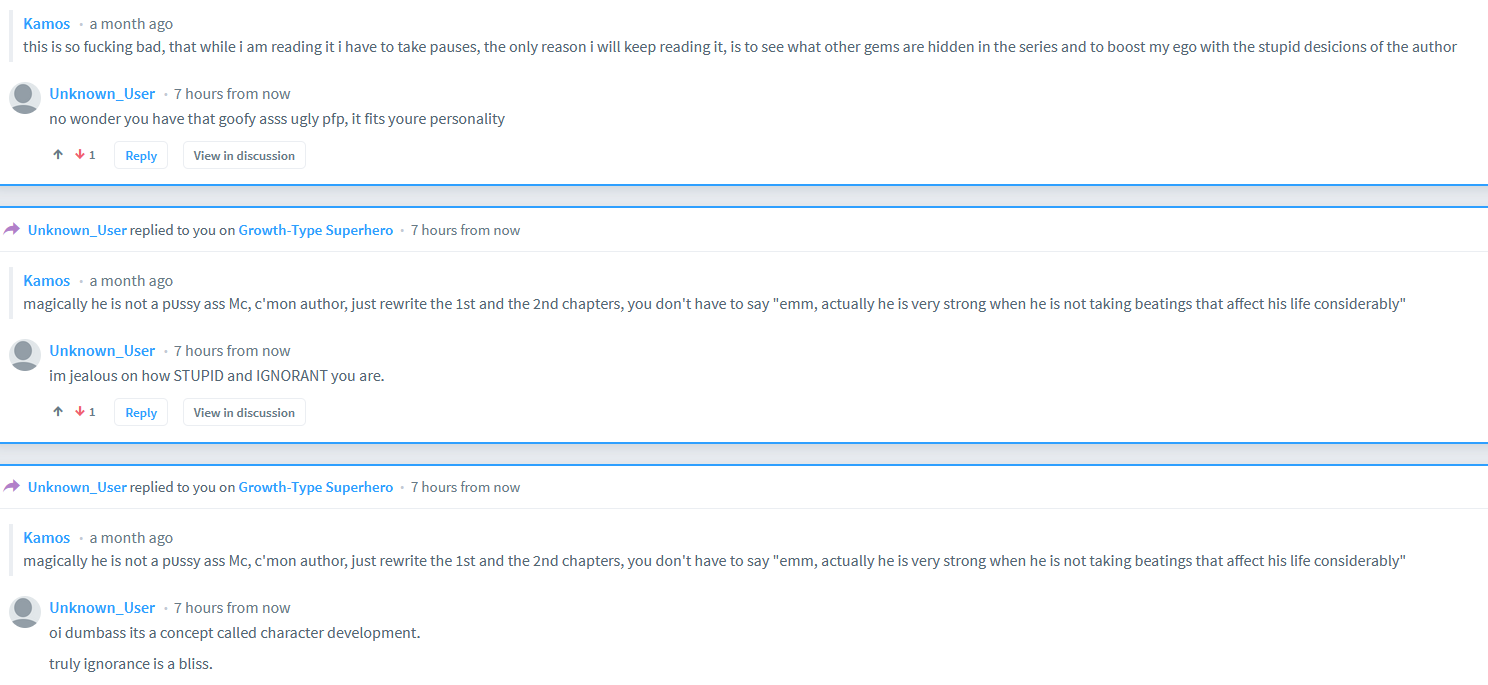This screenshot has height=685, width=1488.
Task: Open Growth-Type Superhero link in last notification
Action: [x=316, y=487]
